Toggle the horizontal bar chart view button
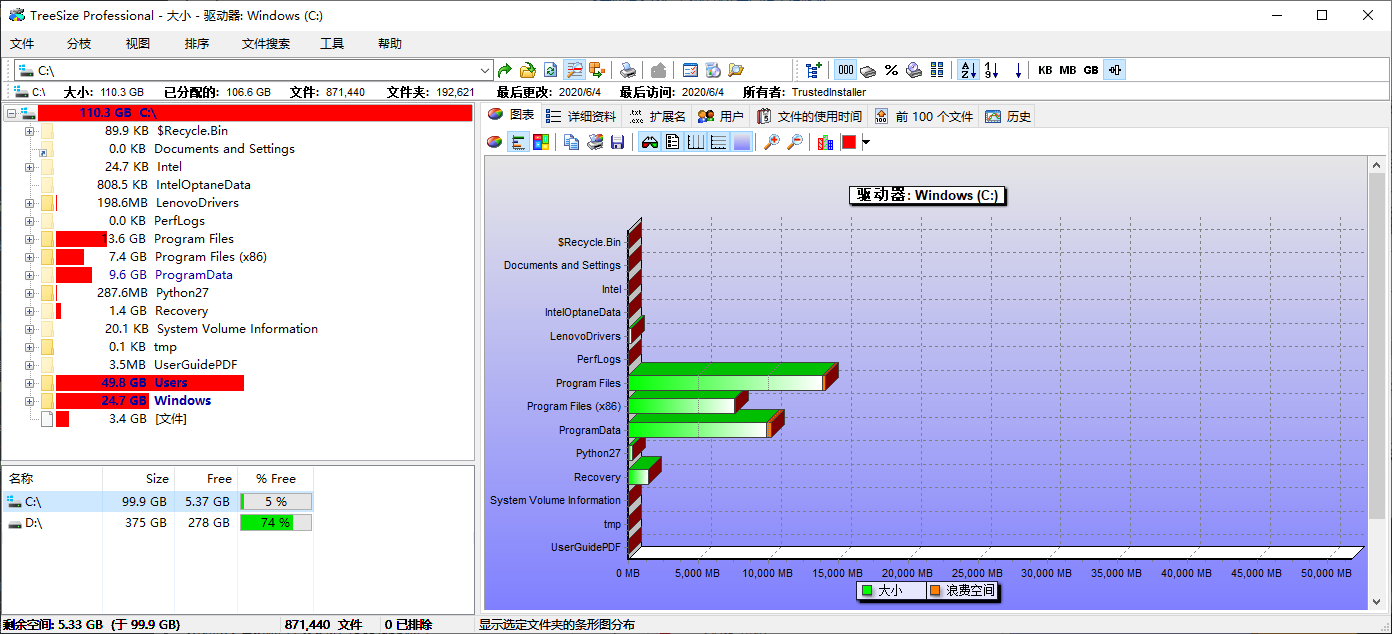Viewport: 1392px width, 634px height. pyautogui.click(x=518, y=142)
